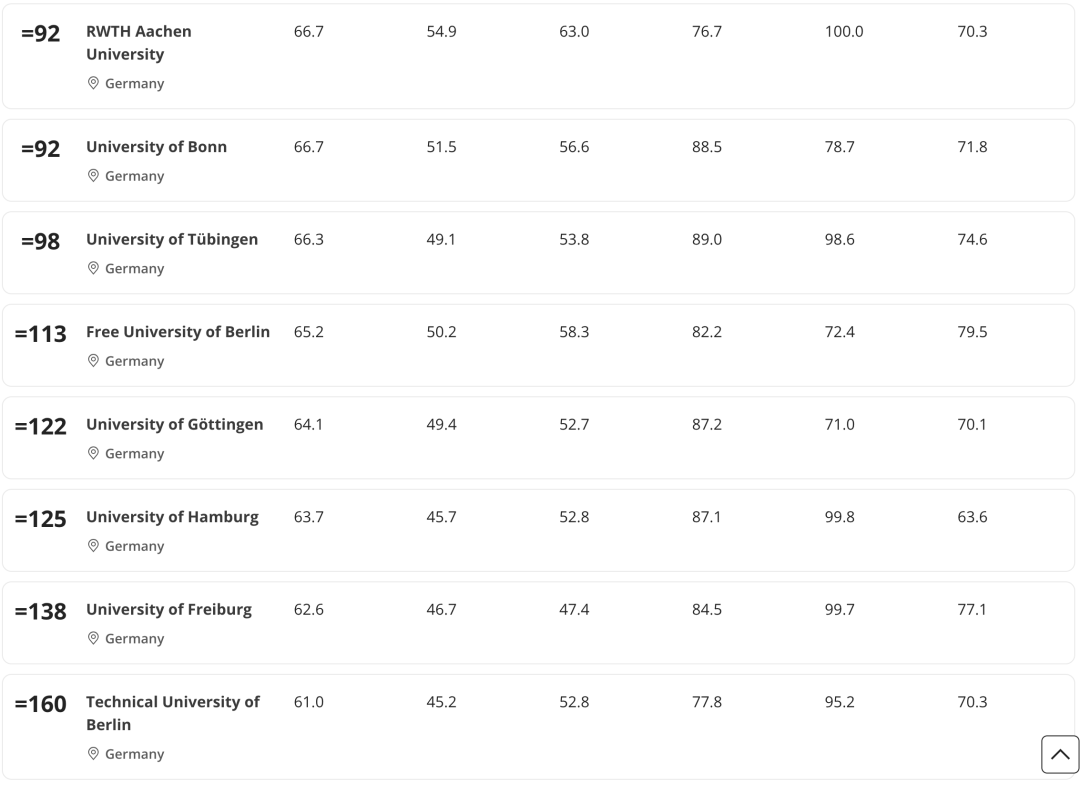This screenshot has height=785, width=1080.
Task: Open University of Hamburg profile
Action: click(x=172, y=517)
